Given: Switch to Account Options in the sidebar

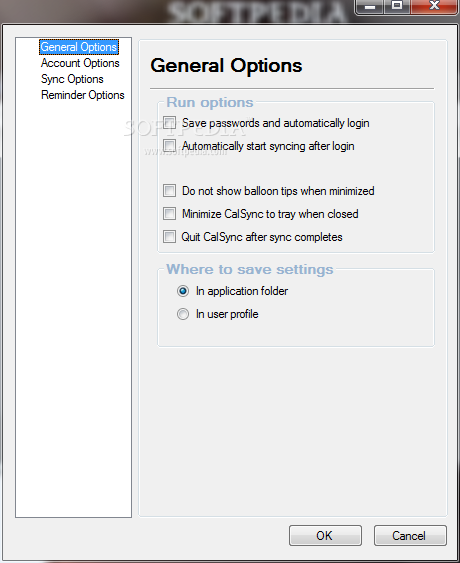Looking at the screenshot, I should click(80, 63).
